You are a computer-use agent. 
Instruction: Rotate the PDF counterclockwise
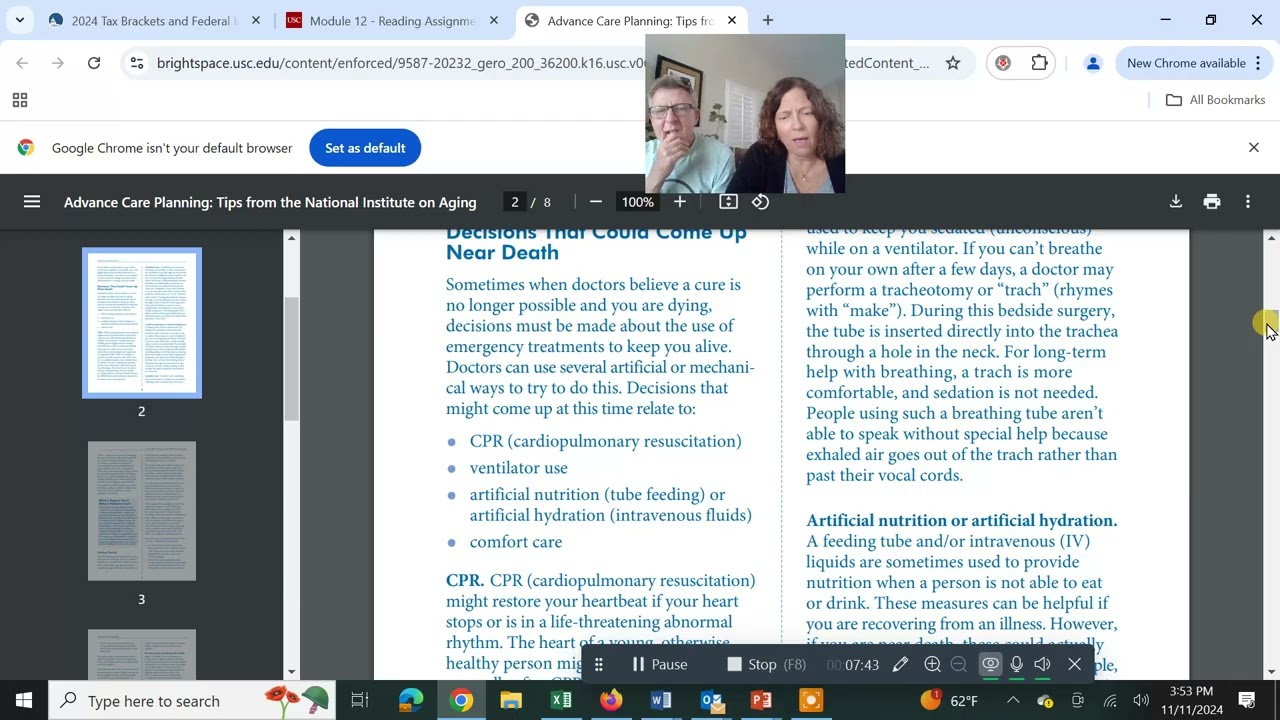[x=761, y=202]
